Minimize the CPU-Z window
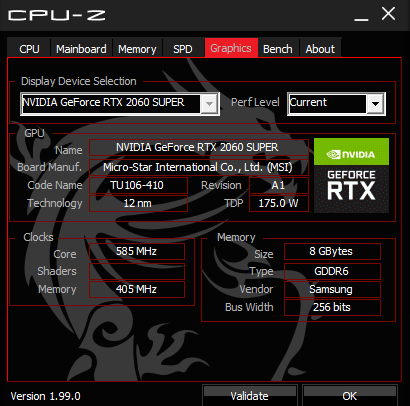This screenshot has height=406, width=410. click(361, 15)
